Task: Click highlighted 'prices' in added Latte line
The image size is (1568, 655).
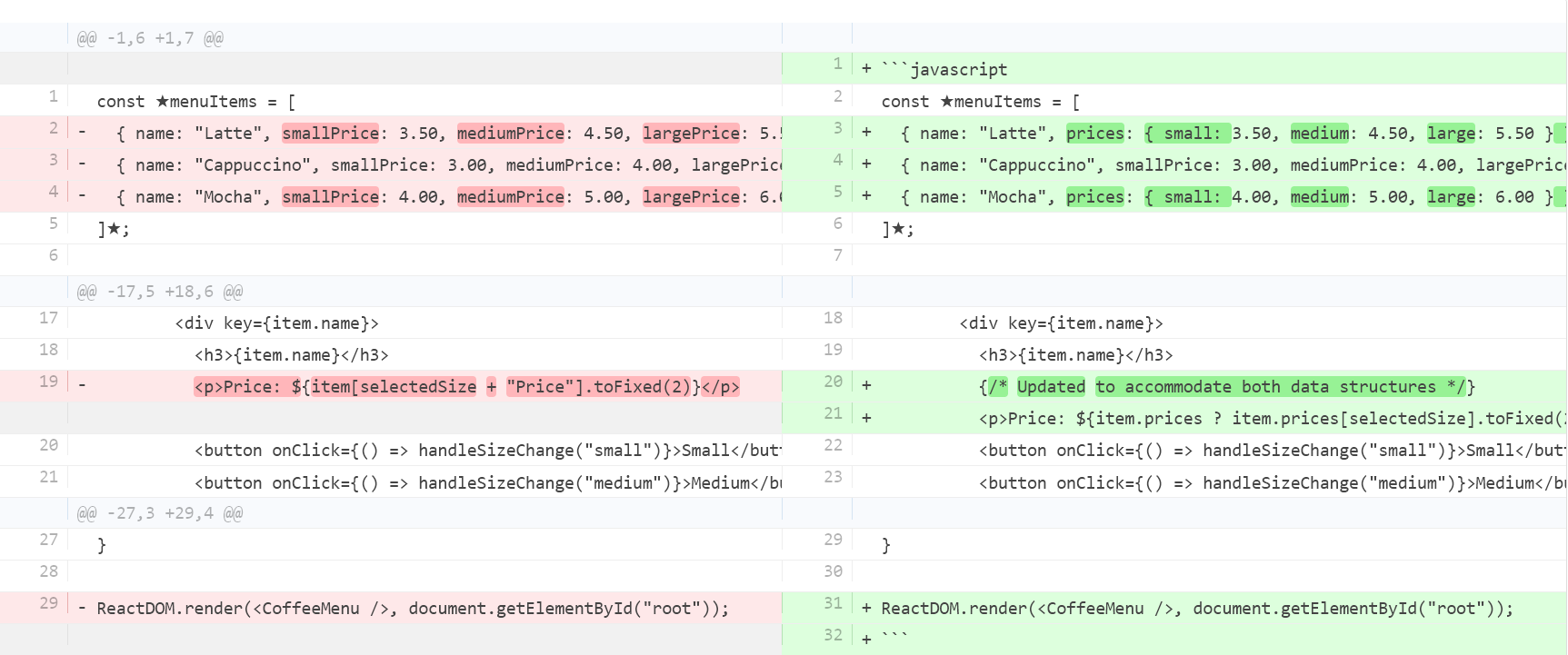Action: tap(1095, 134)
